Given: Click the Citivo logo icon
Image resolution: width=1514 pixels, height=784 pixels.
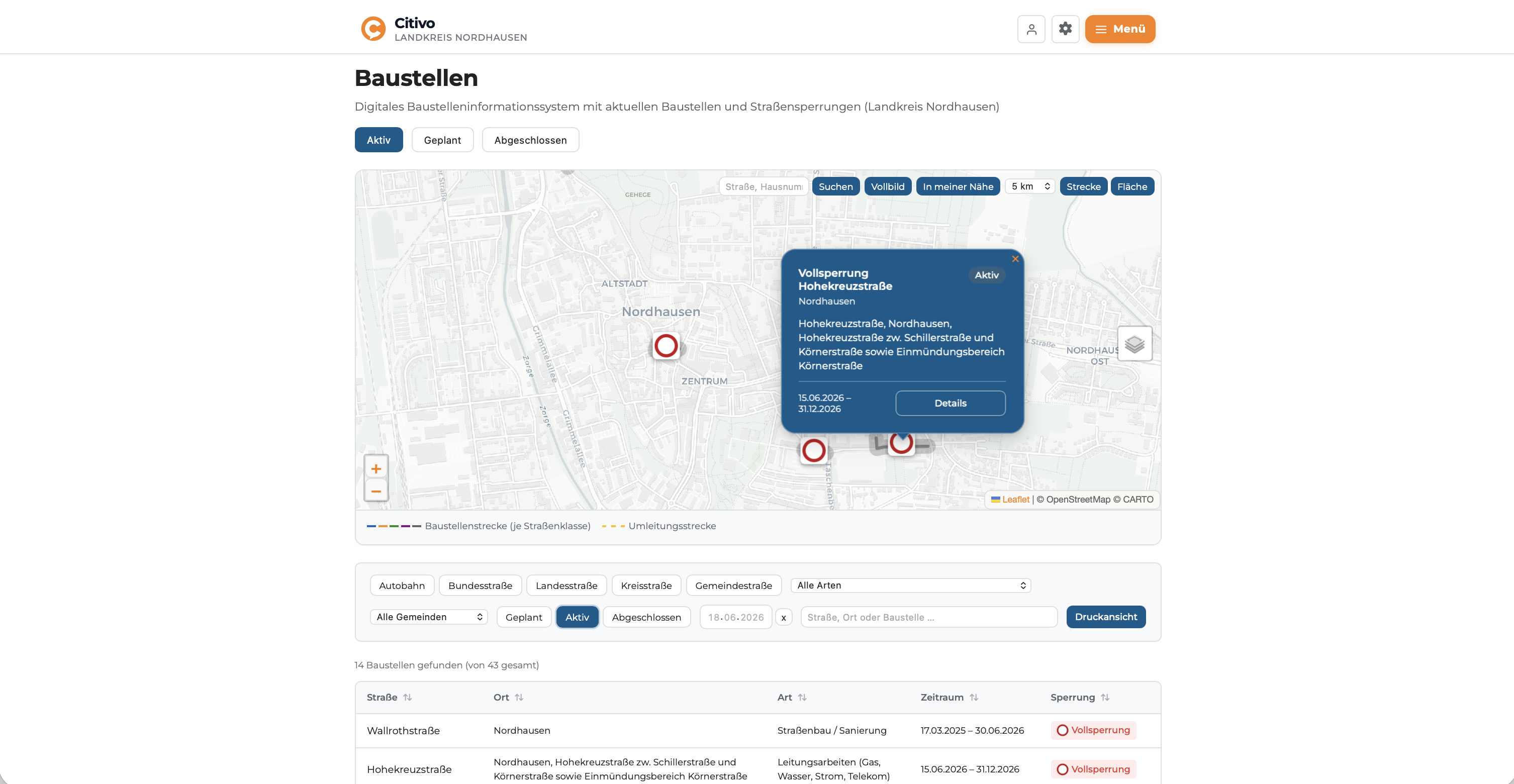Looking at the screenshot, I should [373, 29].
